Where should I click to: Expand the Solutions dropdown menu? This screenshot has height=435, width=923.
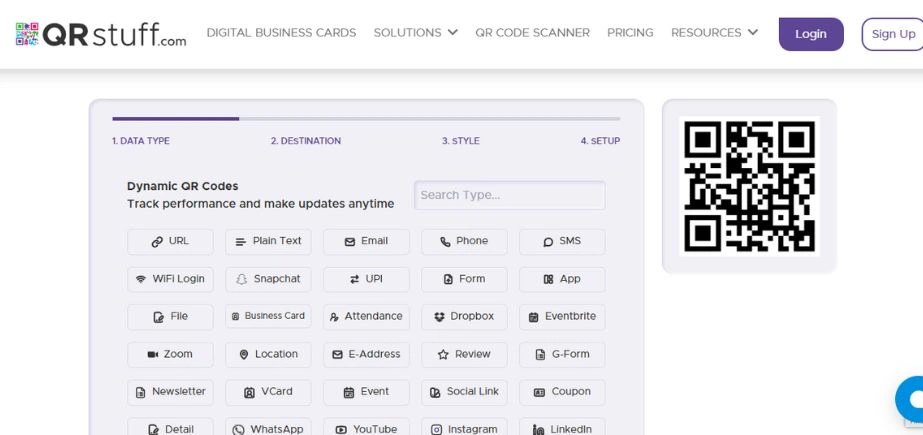[x=415, y=33]
